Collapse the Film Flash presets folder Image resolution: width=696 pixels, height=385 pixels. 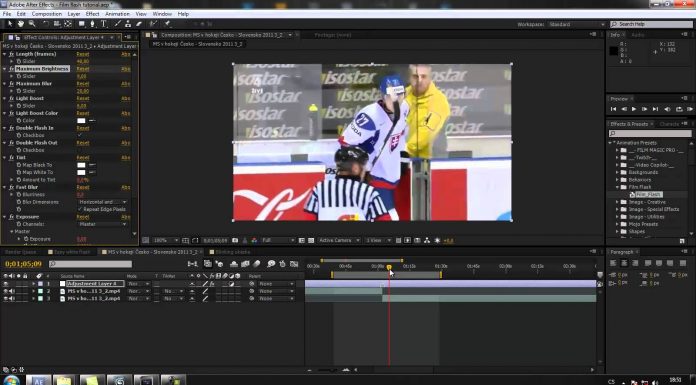click(x=617, y=187)
